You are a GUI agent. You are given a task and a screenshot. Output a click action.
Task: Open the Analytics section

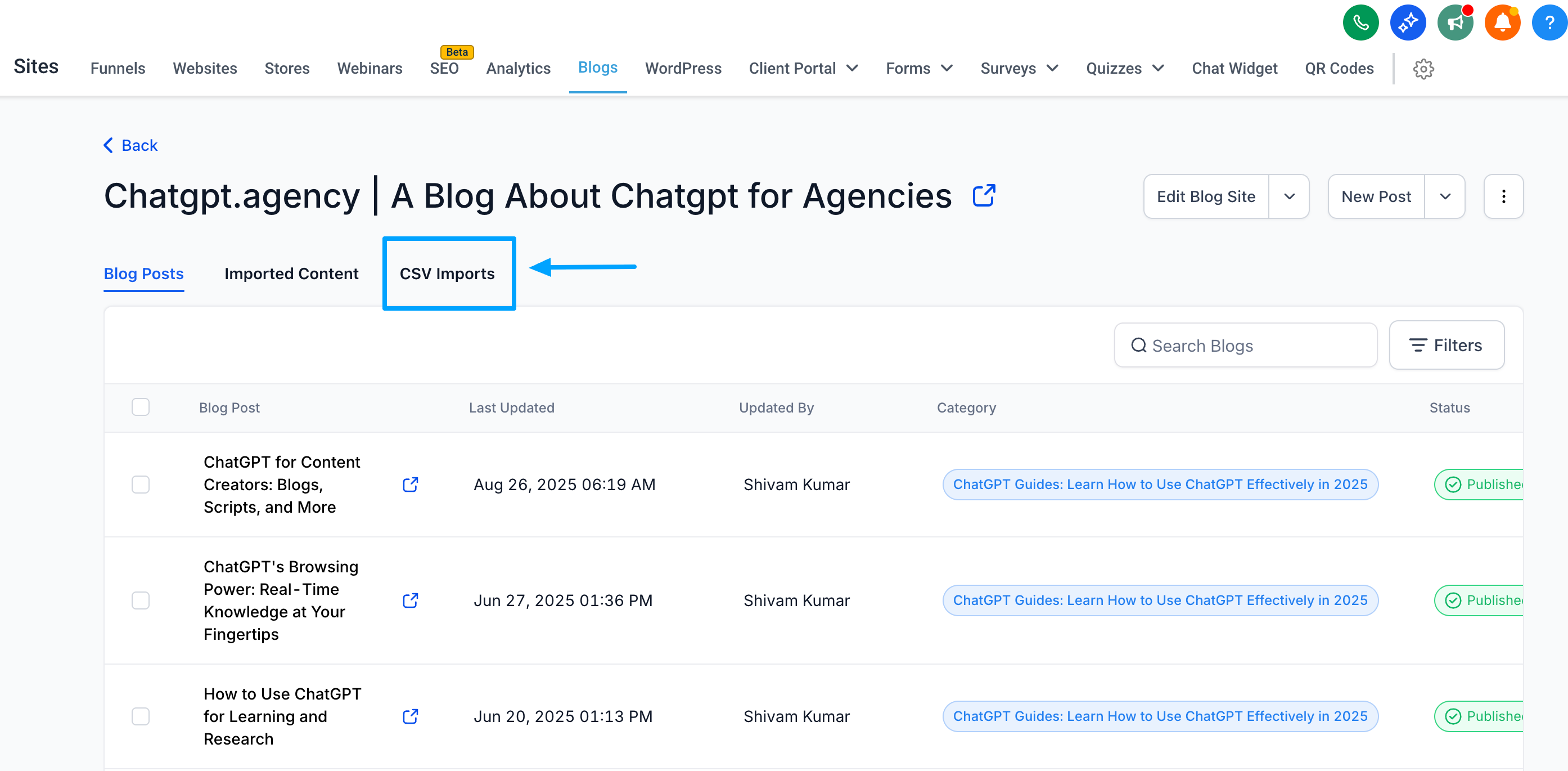tap(519, 68)
